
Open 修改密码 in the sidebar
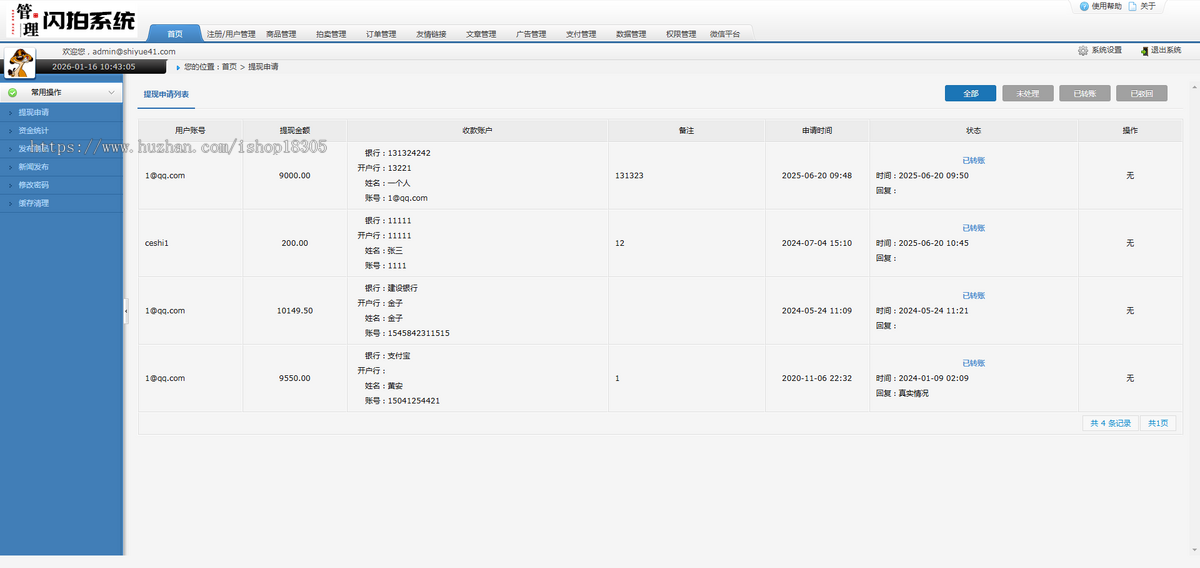tap(33, 185)
